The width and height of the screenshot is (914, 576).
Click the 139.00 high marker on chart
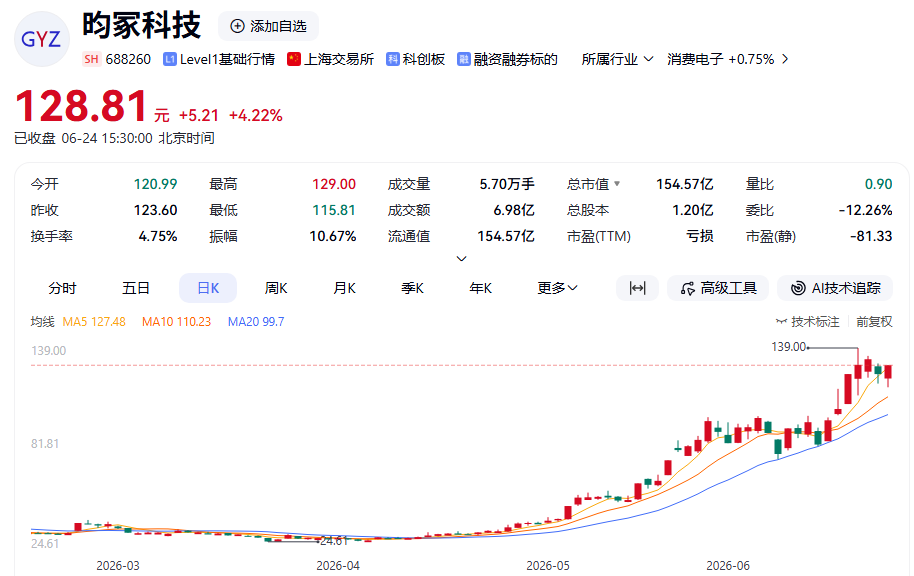tap(789, 347)
